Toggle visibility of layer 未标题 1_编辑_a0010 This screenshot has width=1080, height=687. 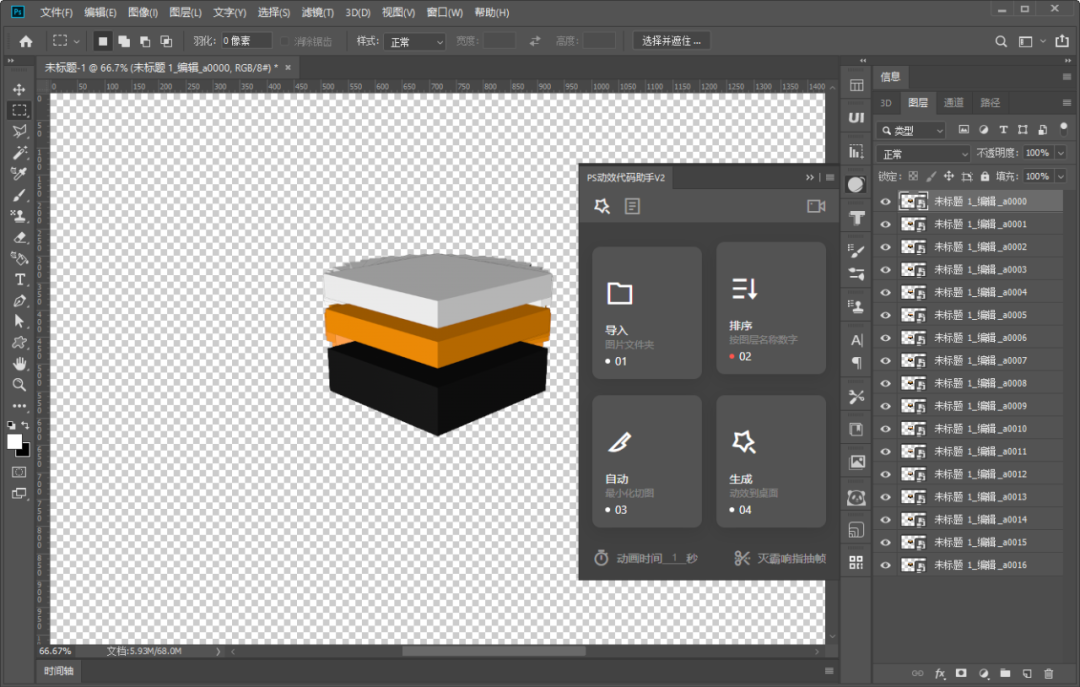[885, 429]
